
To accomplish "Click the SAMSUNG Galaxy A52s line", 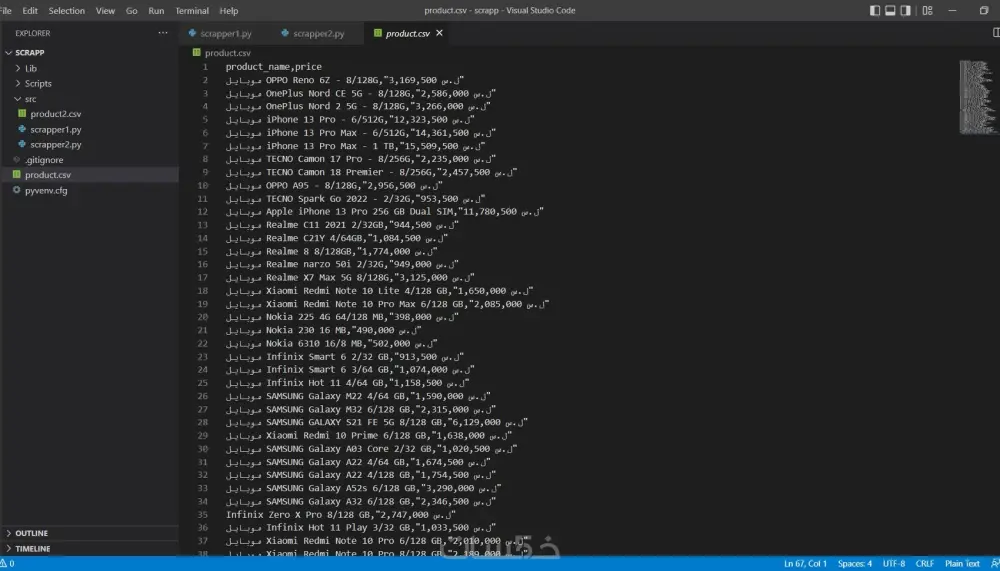I will 364,489.
